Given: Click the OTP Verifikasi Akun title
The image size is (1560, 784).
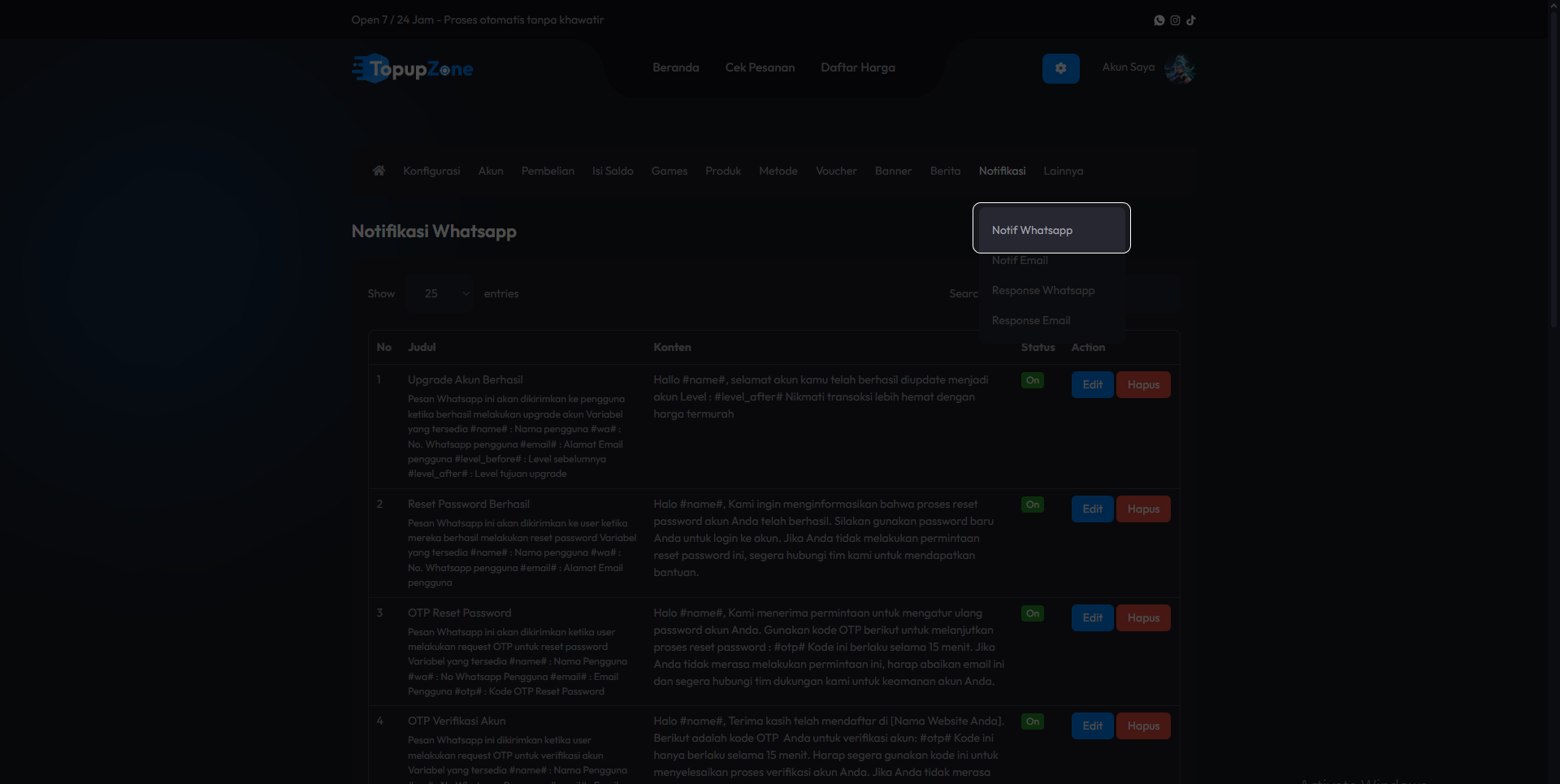Looking at the screenshot, I should [x=457, y=721].
